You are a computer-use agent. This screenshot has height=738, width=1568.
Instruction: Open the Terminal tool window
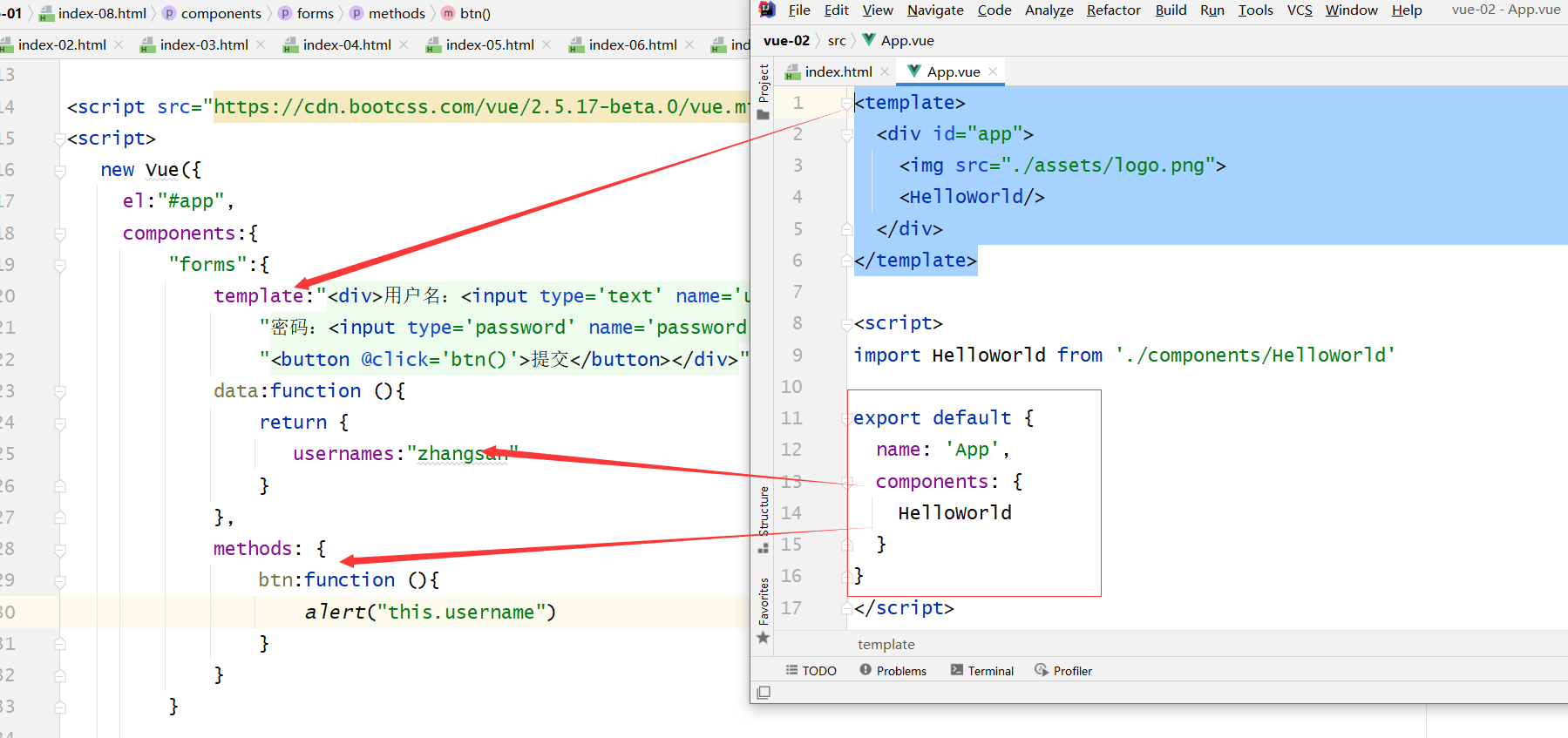982,670
